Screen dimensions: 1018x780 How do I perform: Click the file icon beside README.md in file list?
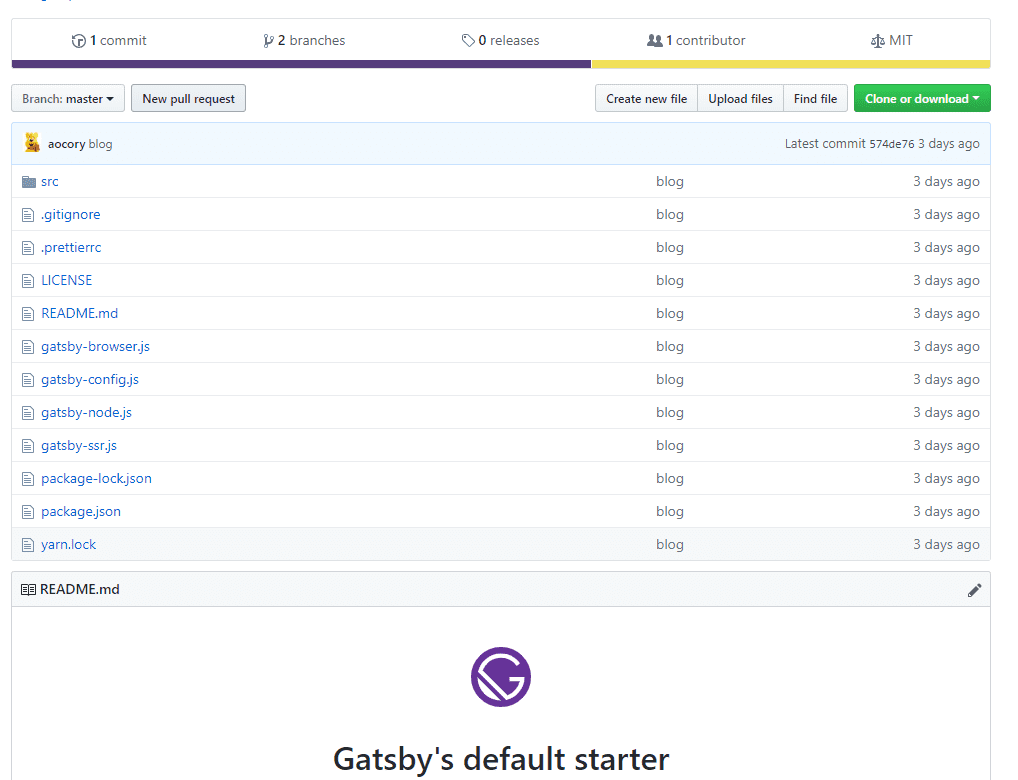point(28,314)
